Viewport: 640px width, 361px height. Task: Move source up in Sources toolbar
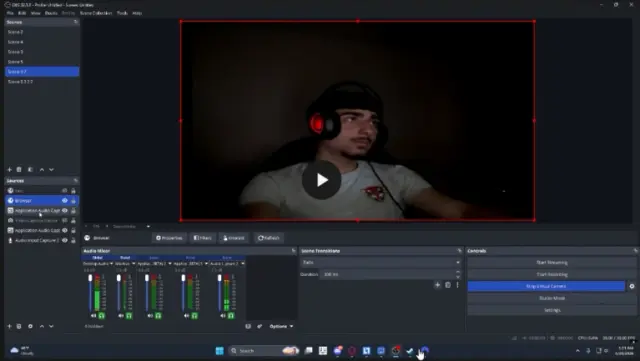coord(42,326)
